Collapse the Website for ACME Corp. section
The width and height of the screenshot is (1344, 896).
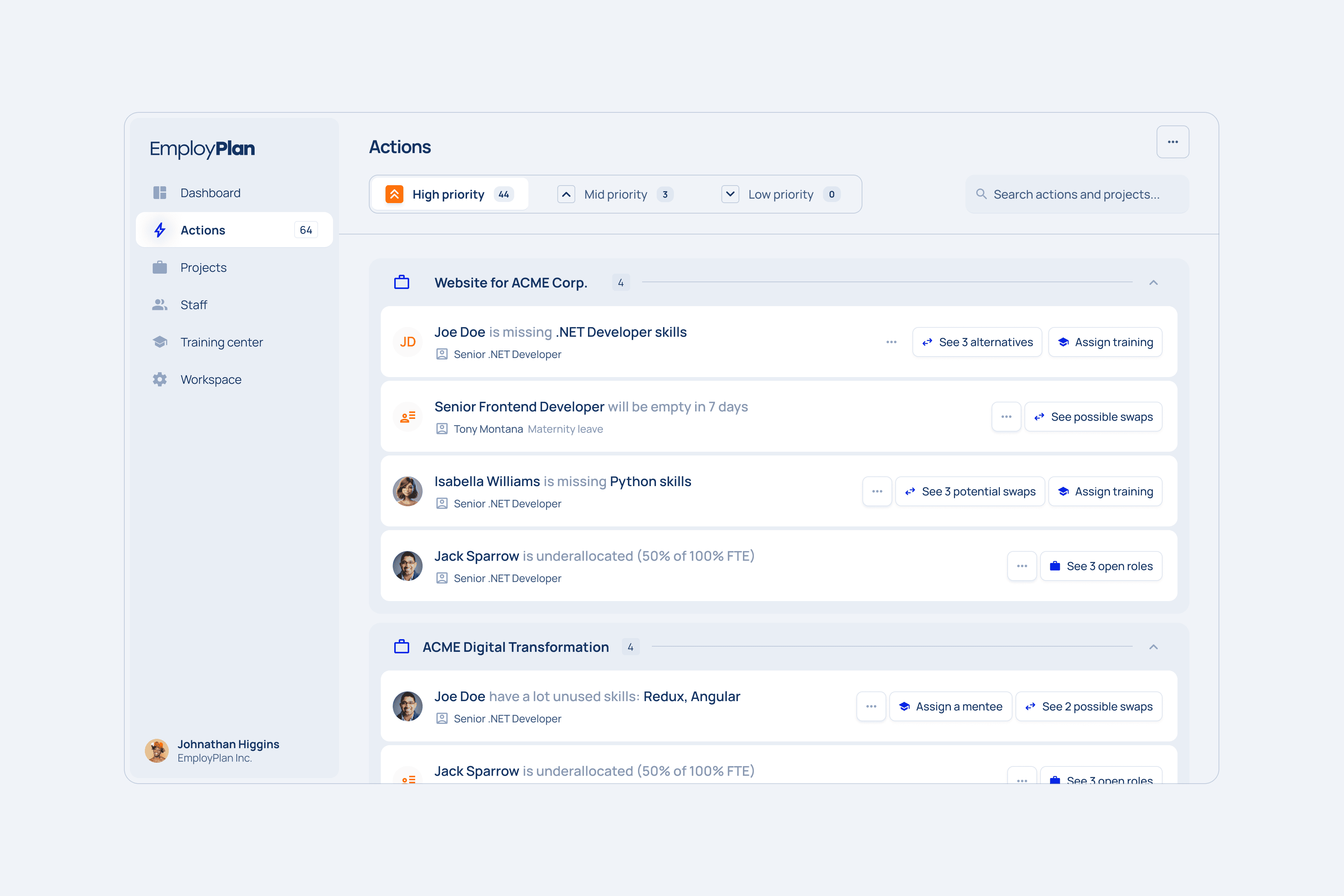click(1153, 282)
